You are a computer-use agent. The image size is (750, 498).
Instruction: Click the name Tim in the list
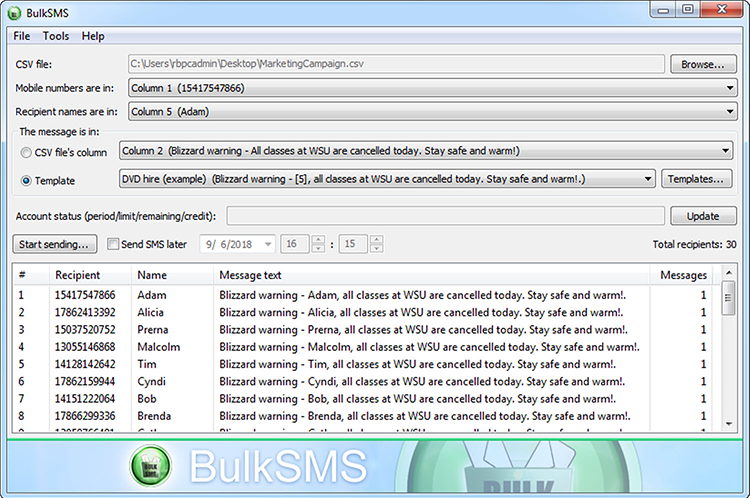146,364
